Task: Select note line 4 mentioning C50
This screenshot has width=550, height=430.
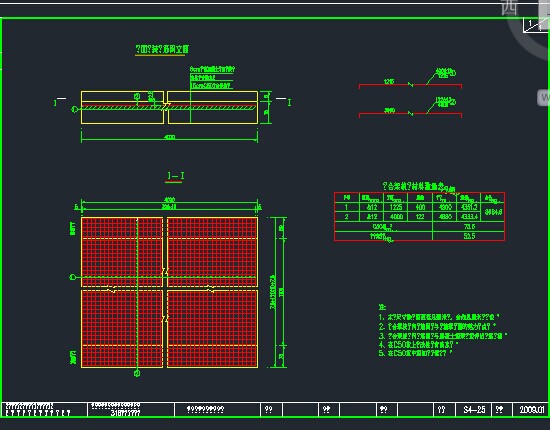Action: 418,344
